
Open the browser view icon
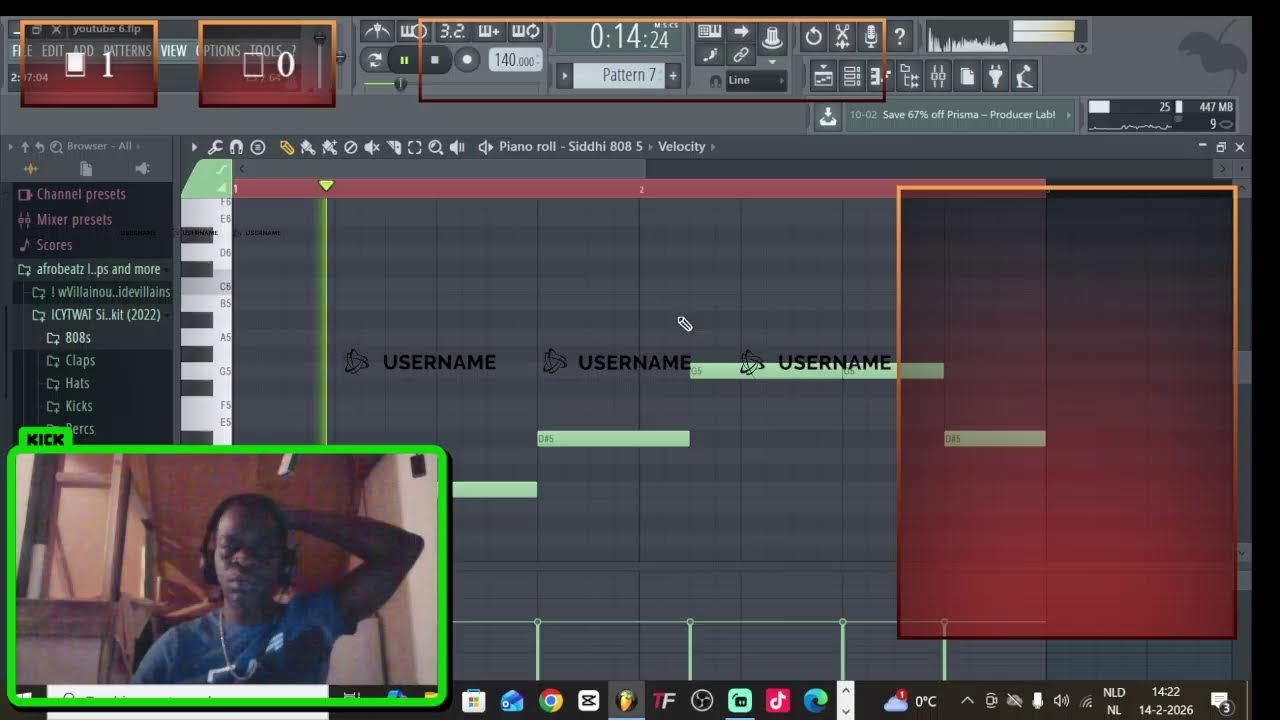[x=909, y=76]
